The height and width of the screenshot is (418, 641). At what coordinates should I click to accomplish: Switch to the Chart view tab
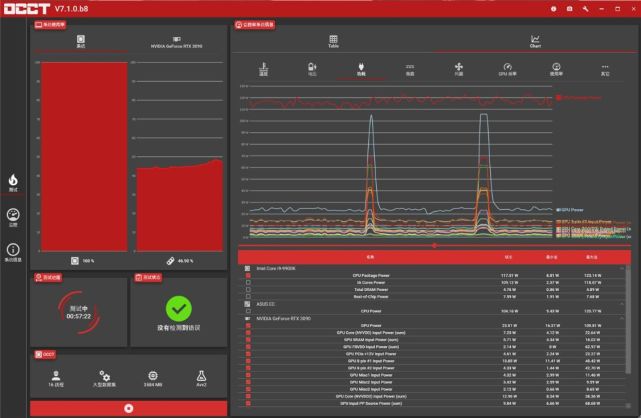tap(535, 41)
